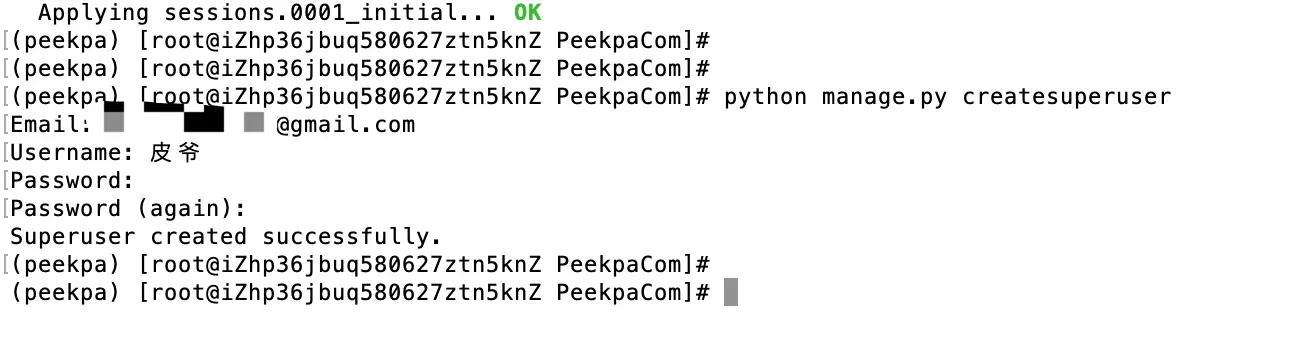Click the redacted black block in email
Image resolution: width=1298 pixels, height=362 pixels.
[x=204, y=119]
